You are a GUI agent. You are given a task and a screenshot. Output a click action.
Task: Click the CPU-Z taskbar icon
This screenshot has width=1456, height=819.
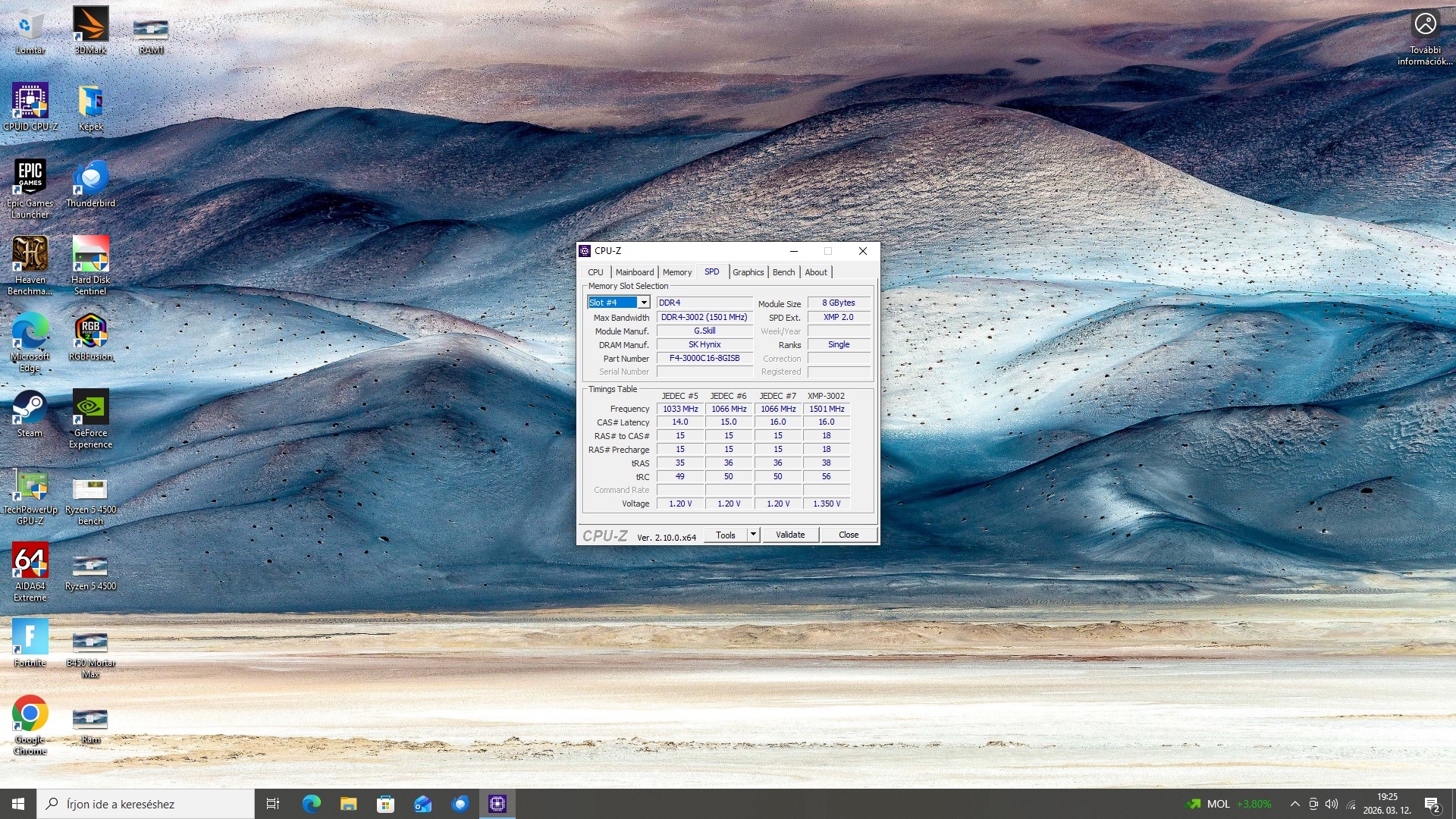pos(497,804)
